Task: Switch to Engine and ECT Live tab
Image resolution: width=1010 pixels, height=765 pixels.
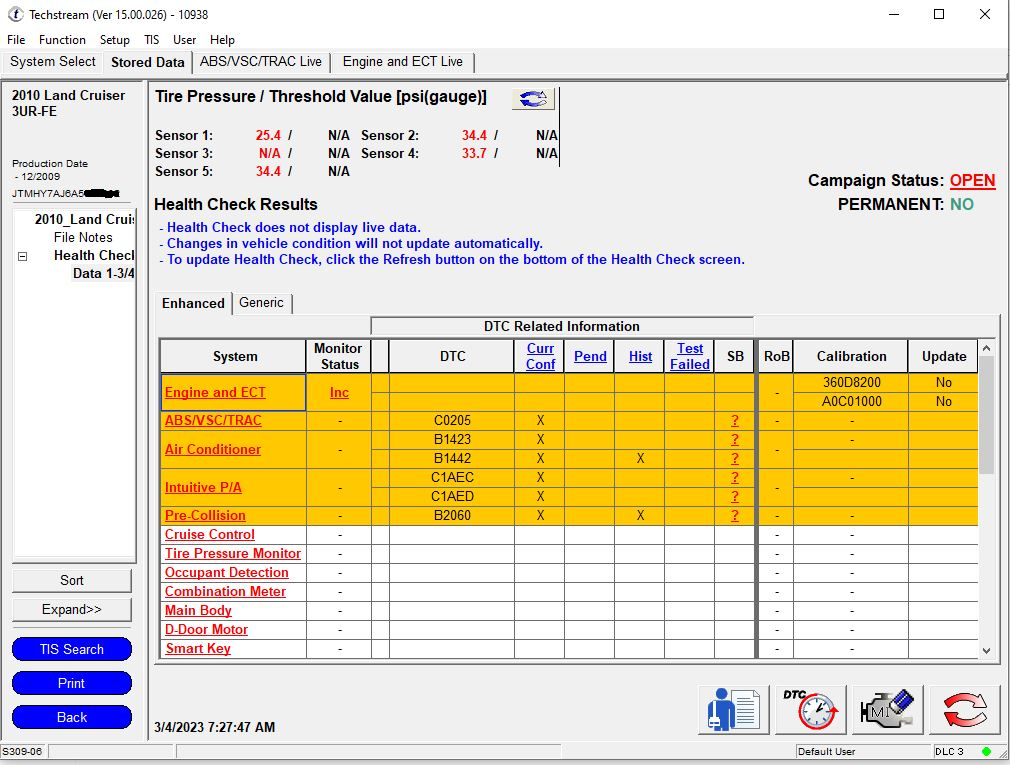Action: pos(402,62)
